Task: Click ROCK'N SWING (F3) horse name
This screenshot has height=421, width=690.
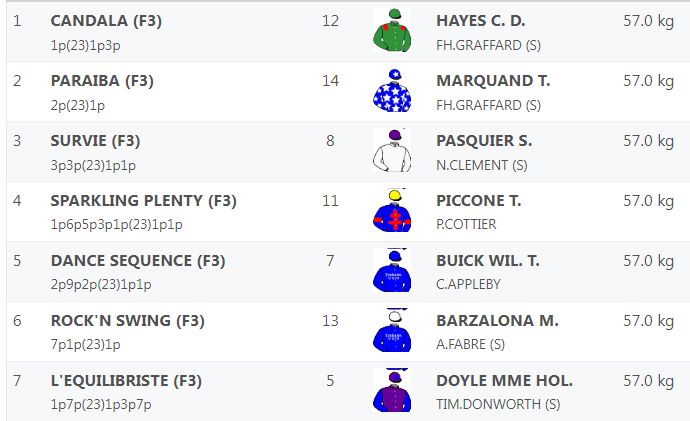Action: (x=128, y=321)
